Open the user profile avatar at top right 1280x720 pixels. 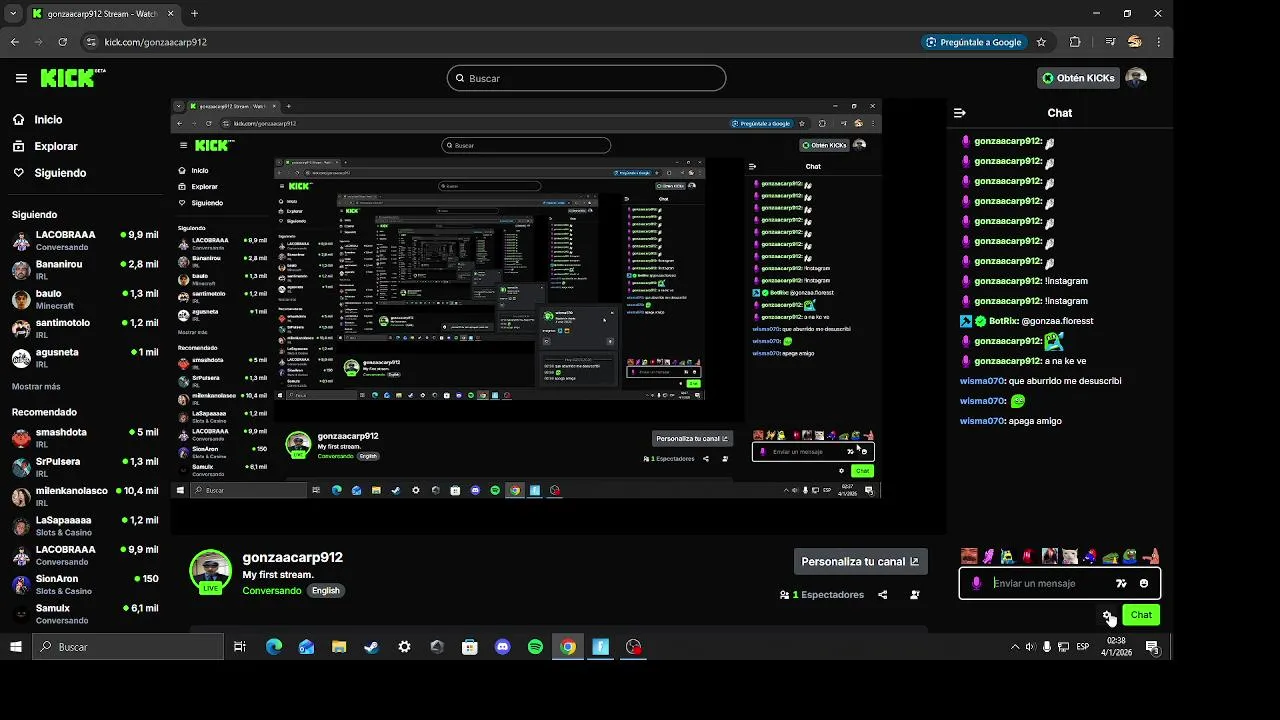[x=1136, y=78]
